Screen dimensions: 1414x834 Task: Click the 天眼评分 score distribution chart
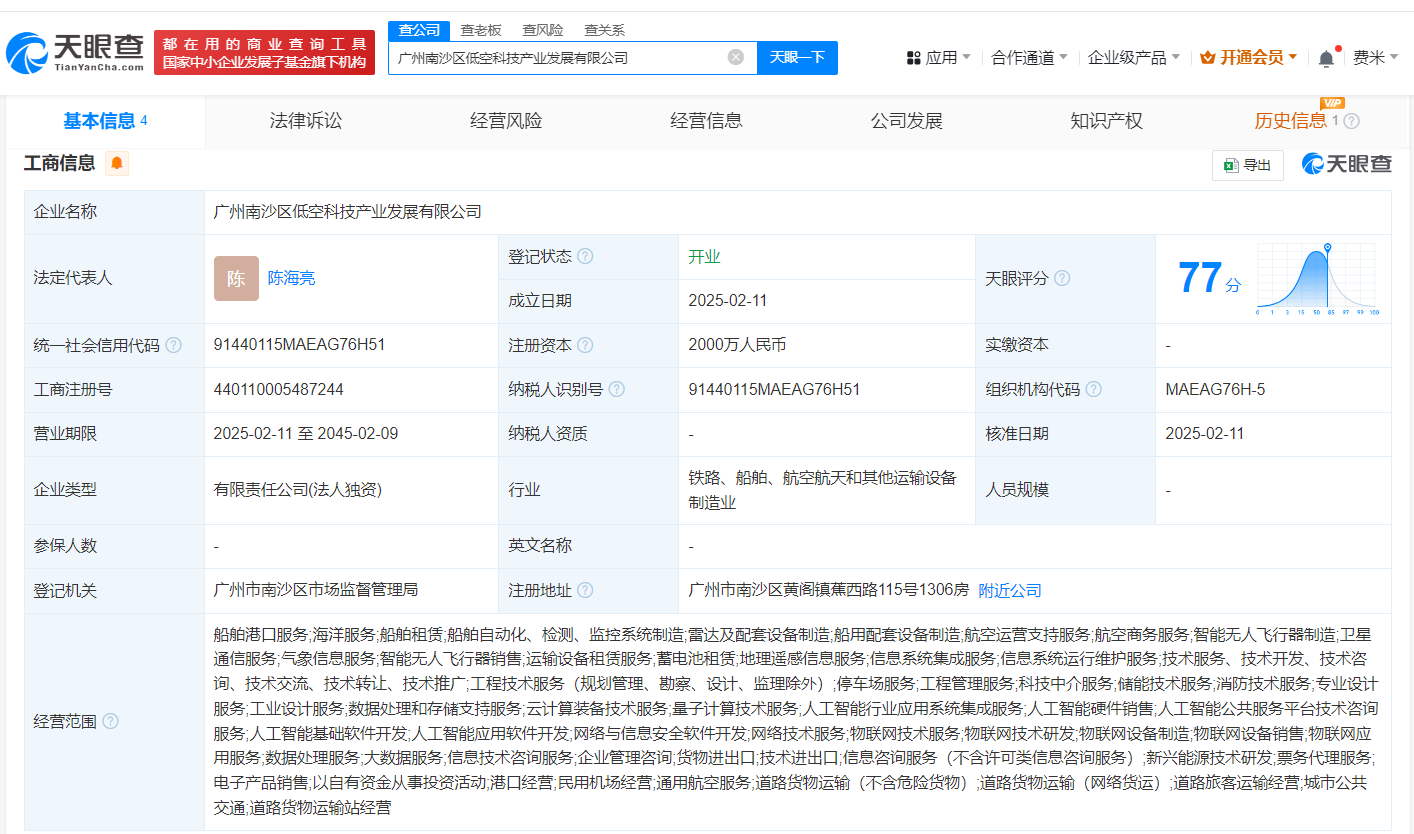(x=1318, y=280)
